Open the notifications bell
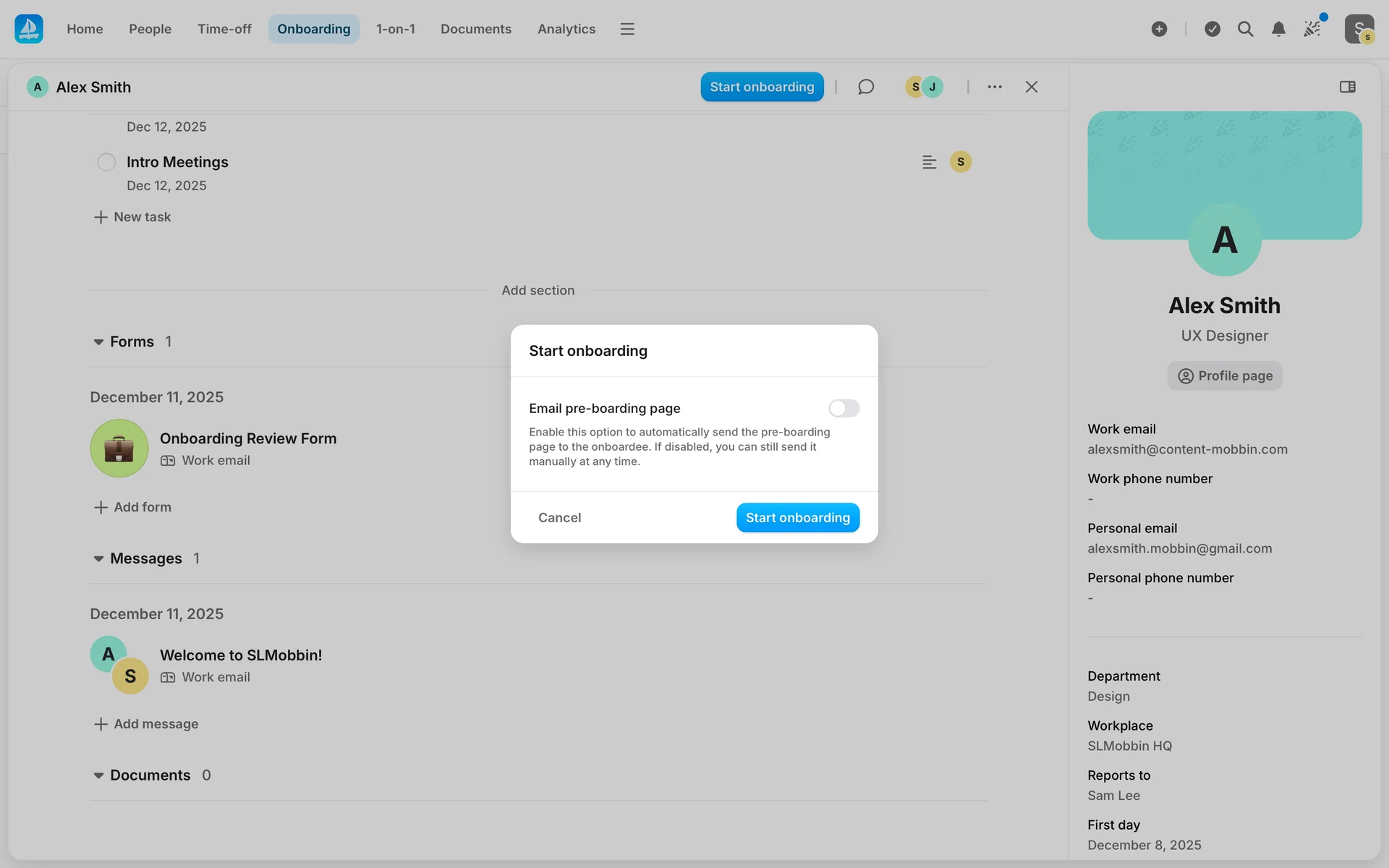The width and height of the screenshot is (1389, 868). point(1278,29)
